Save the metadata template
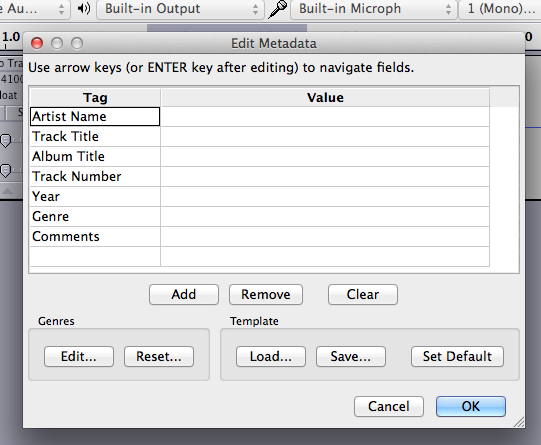Viewport: 541px width, 445px height. click(x=351, y=357)
